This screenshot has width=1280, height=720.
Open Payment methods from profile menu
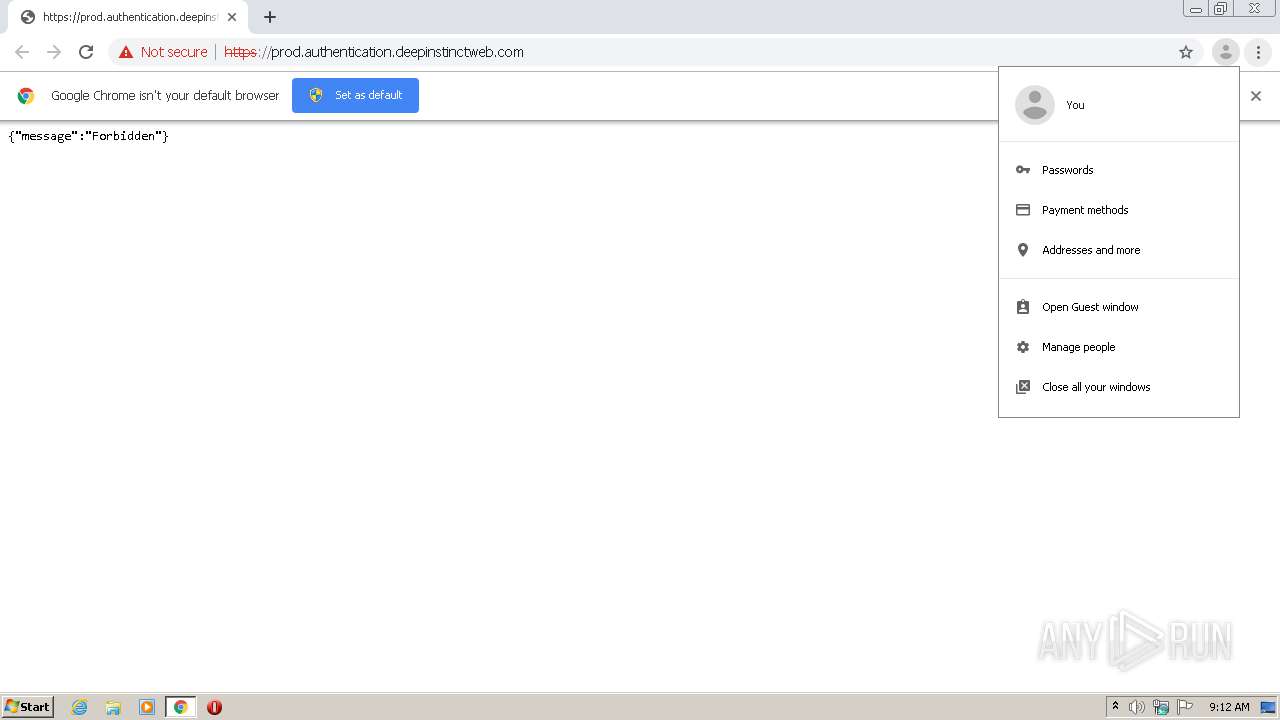tap(1119, 210)
